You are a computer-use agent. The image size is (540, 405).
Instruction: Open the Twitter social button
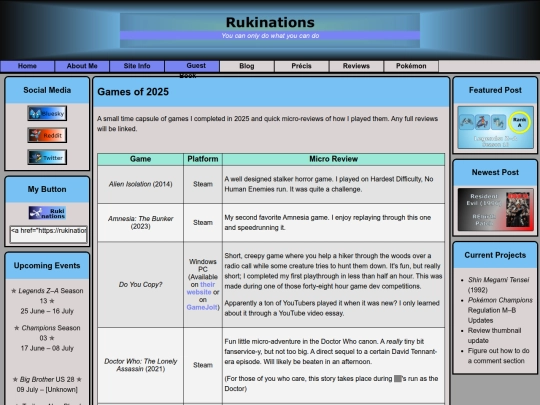47,157
